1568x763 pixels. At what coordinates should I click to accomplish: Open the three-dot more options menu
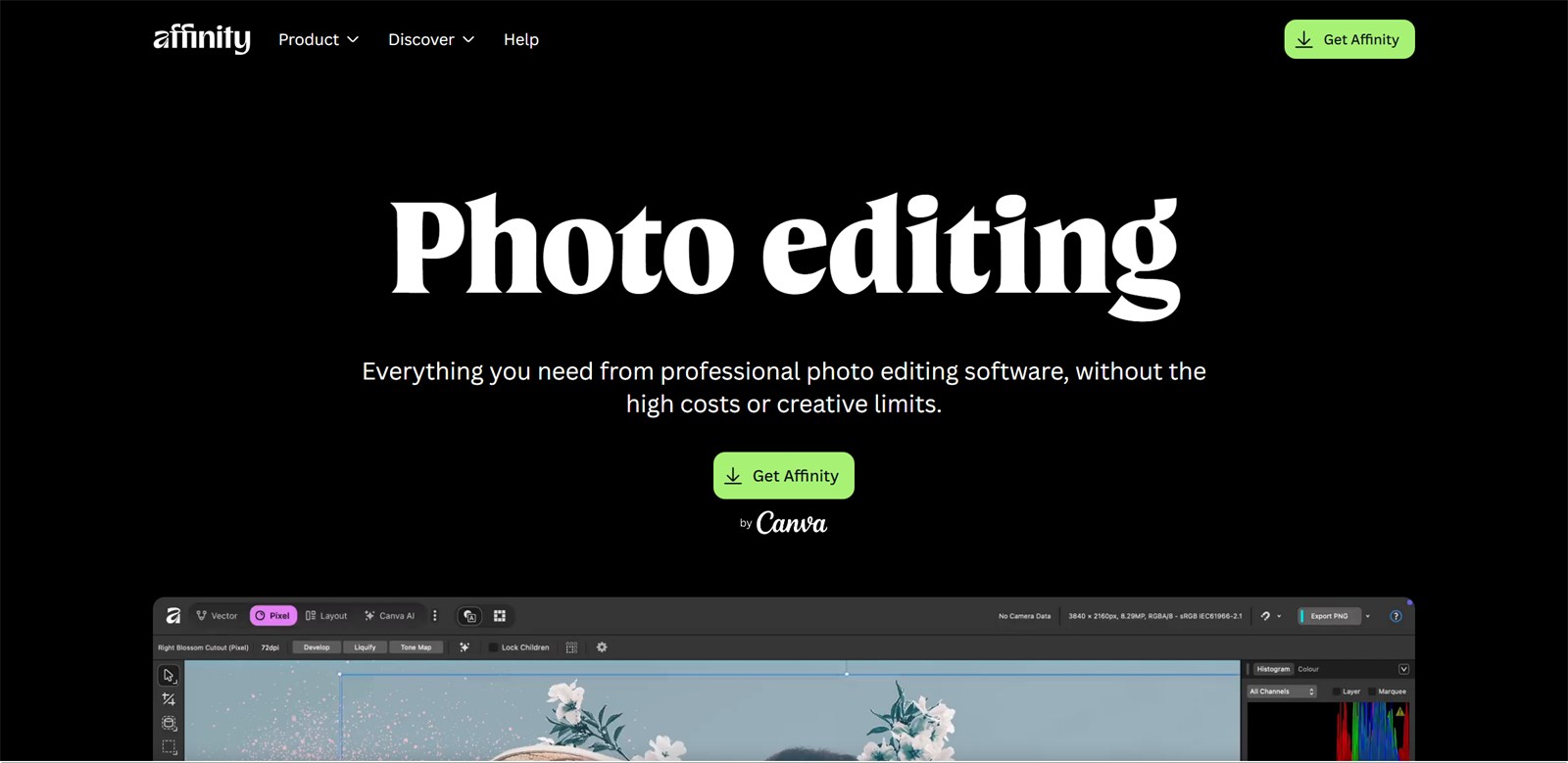(435, 616)
